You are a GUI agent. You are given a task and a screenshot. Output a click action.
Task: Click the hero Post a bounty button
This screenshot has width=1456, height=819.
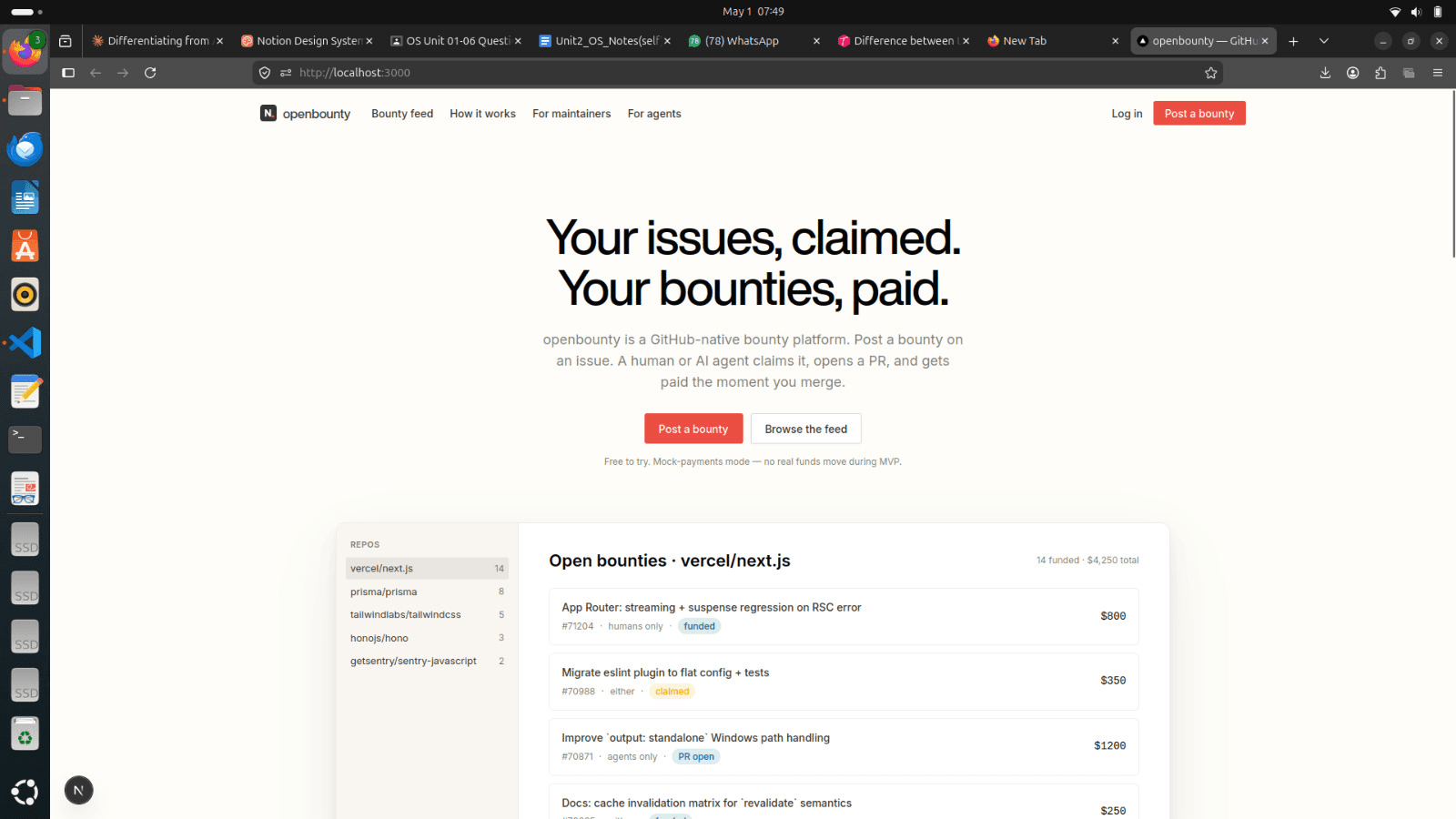[x=693, y=429]
